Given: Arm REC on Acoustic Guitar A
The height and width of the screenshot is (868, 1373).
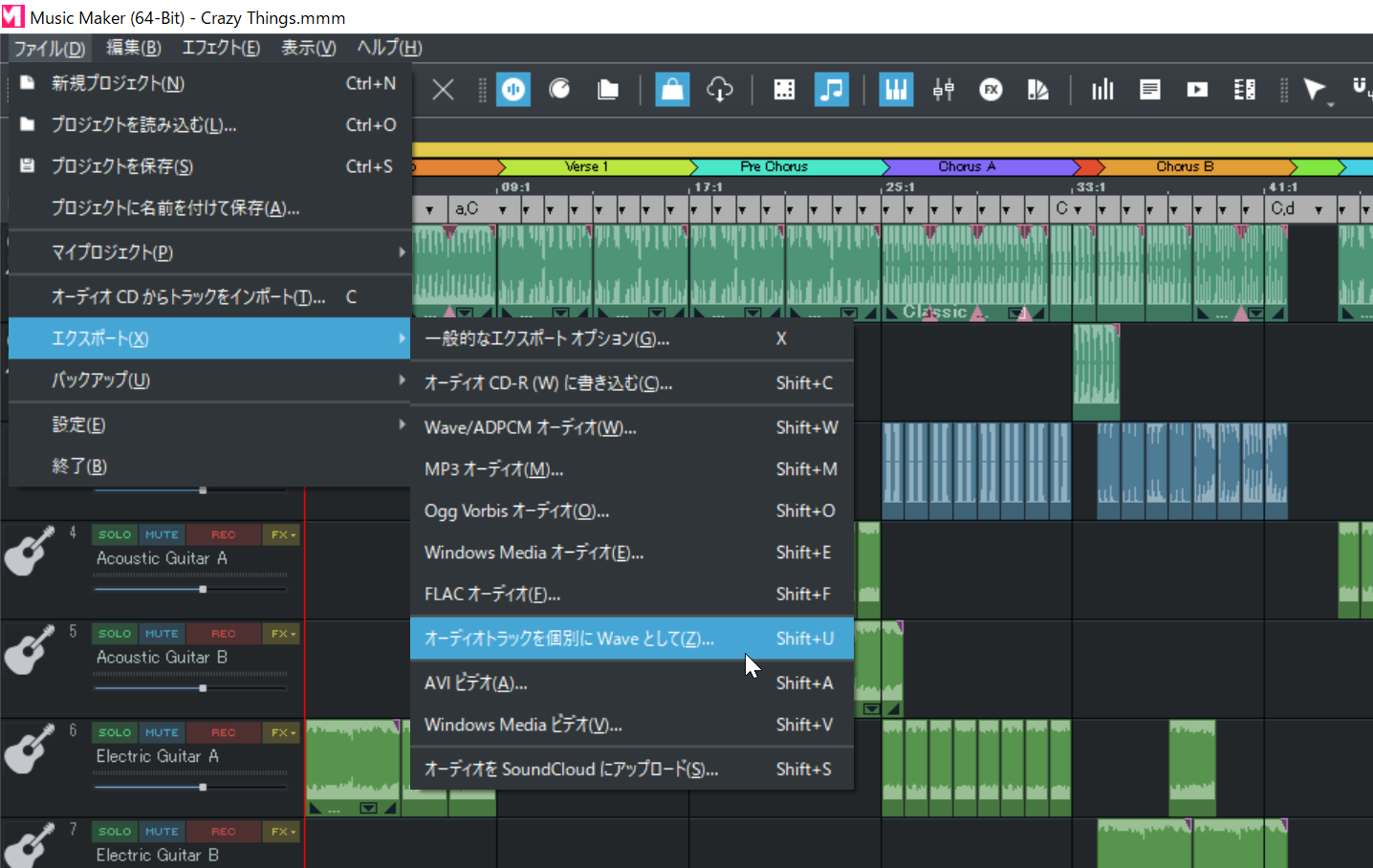Looking at the screenshot, I should point(223,534).
